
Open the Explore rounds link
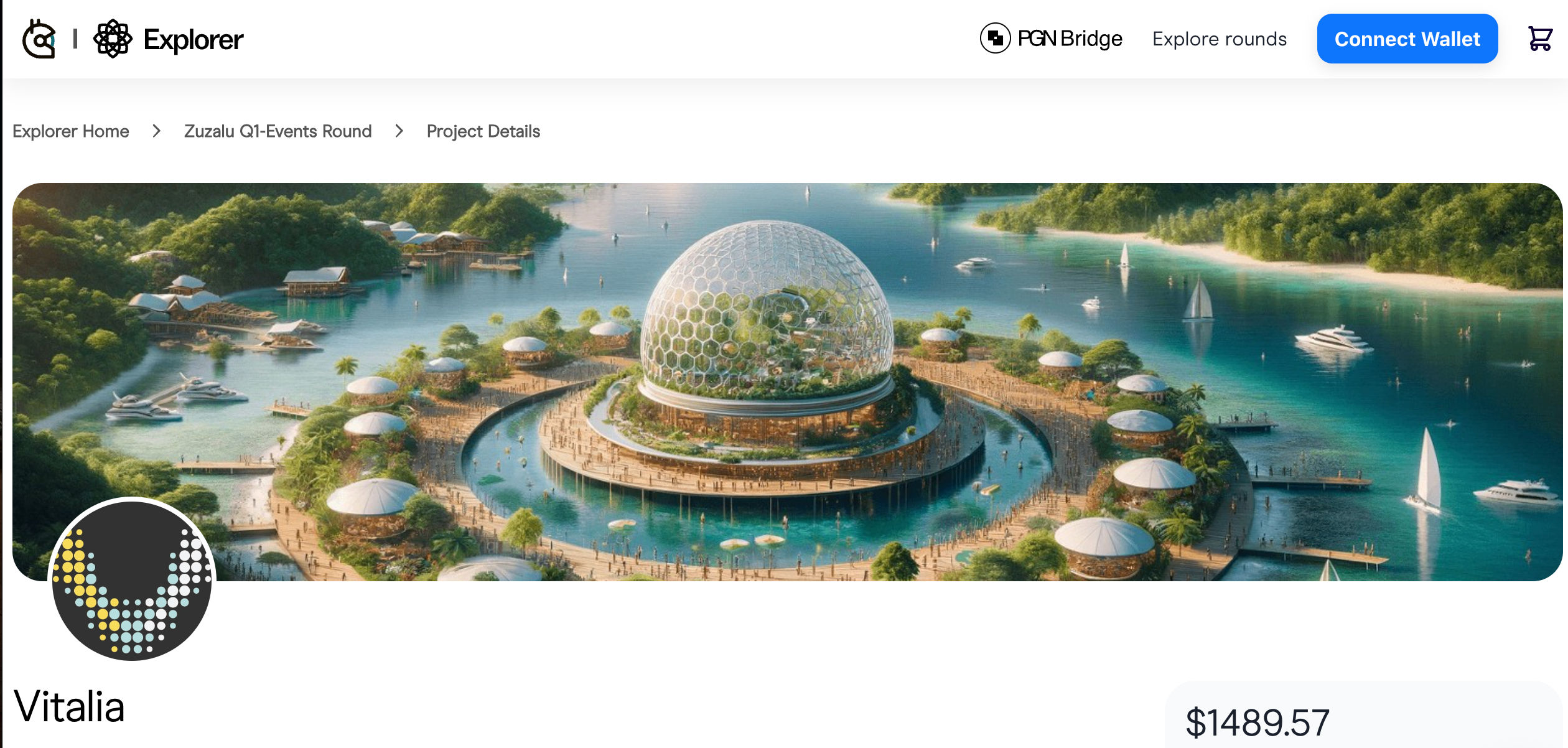click(1219, 39)
